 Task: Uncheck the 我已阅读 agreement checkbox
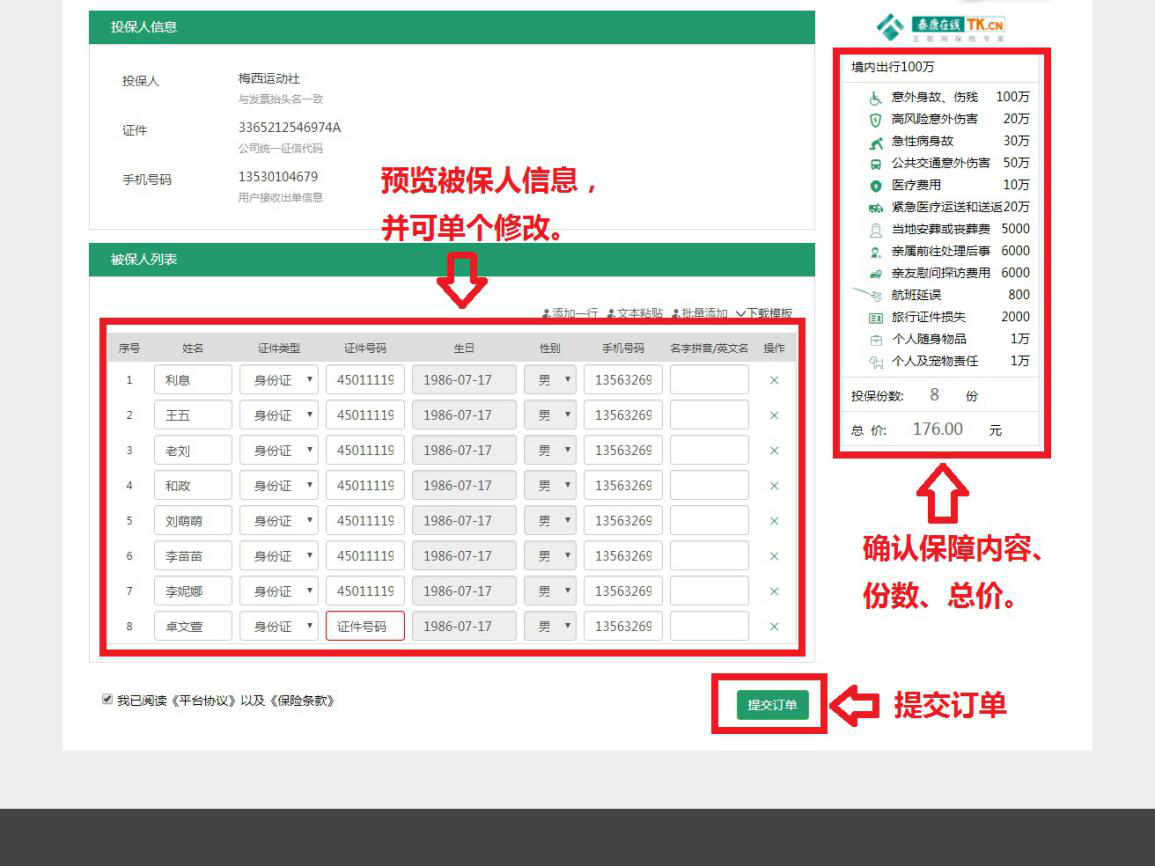tap(107, 700)
